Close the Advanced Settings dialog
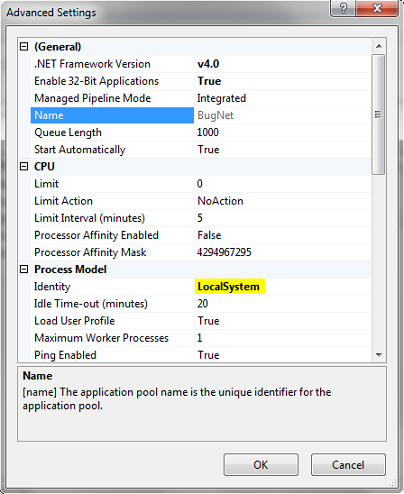The image size is (404, 494). [x=377, y=8]
